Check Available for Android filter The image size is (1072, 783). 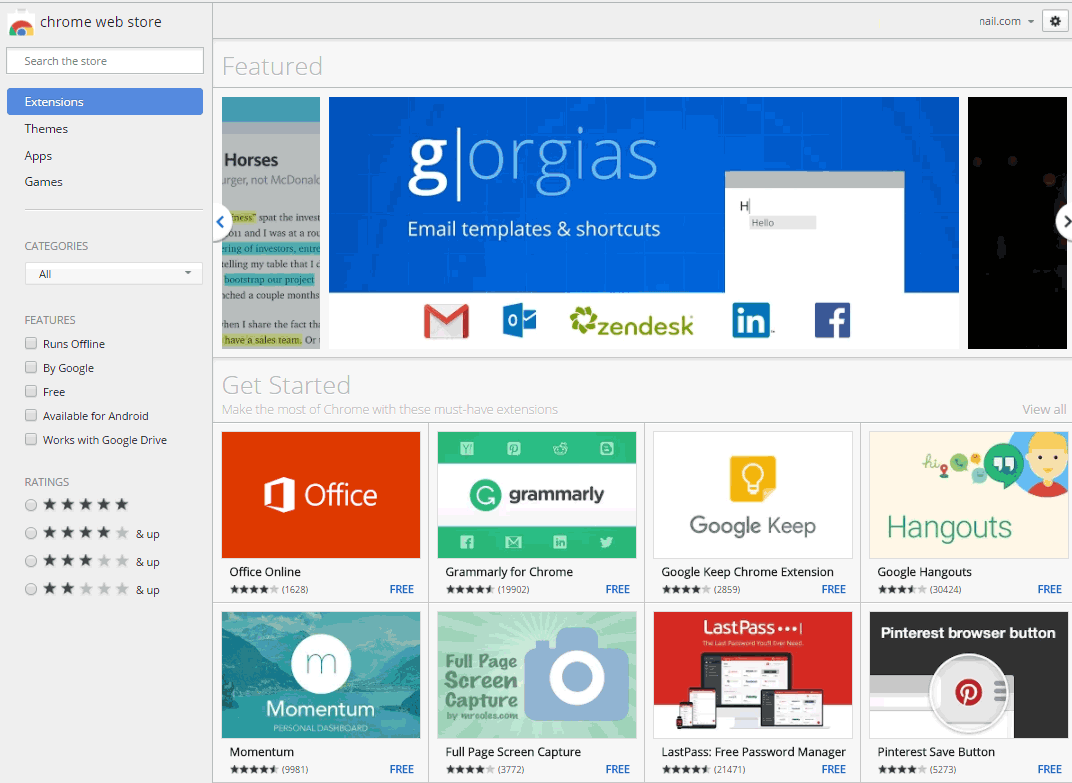tap(31, 415)
